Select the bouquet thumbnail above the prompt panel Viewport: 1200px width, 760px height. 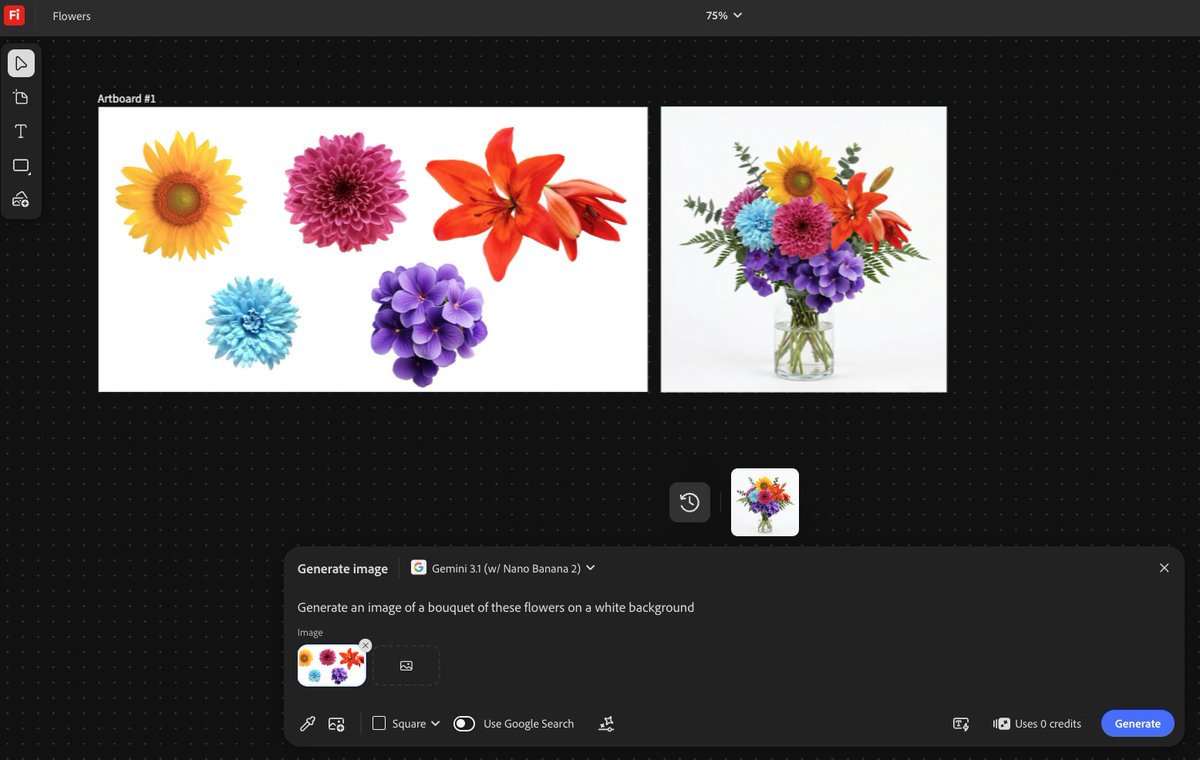coord(764,502)
